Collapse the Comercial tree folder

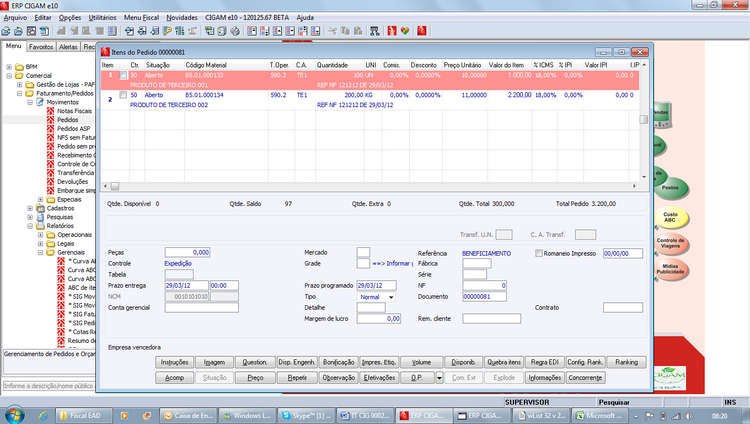coord(10,74)
